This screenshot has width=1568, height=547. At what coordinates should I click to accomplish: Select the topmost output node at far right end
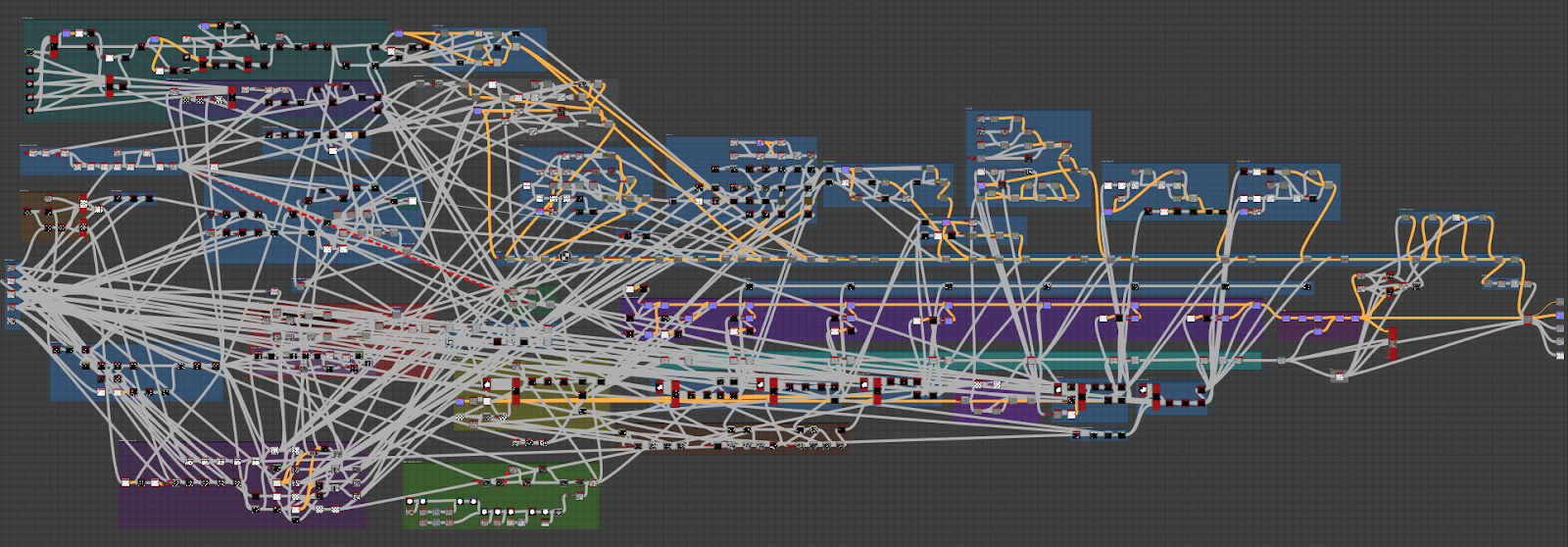[x=1560, y=304]
